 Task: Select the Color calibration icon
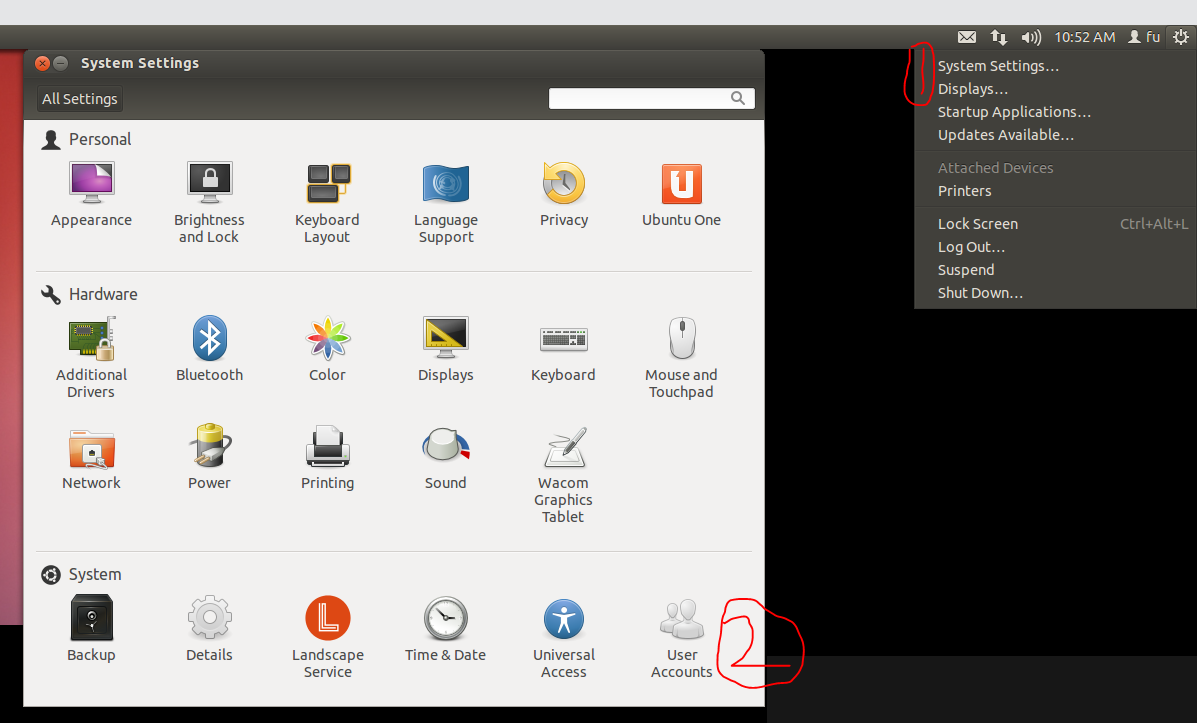tap(327, 338)
